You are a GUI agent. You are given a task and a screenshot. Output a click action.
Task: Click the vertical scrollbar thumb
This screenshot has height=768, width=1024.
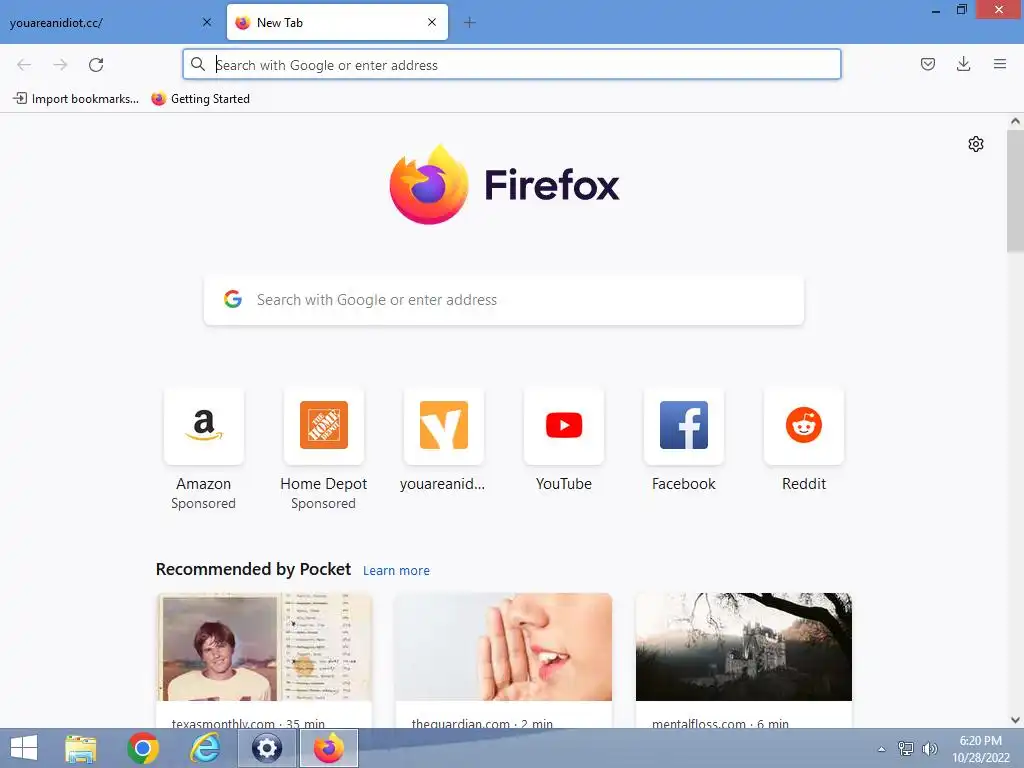[1015, 190]
